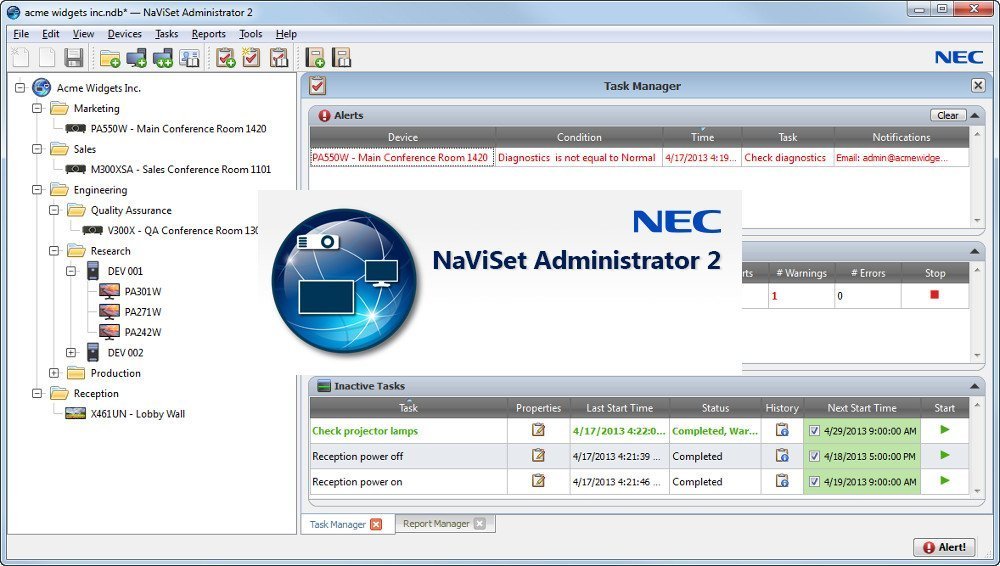
Task: Collapse the Quality Assurance folder
Action: click(54, 210)
